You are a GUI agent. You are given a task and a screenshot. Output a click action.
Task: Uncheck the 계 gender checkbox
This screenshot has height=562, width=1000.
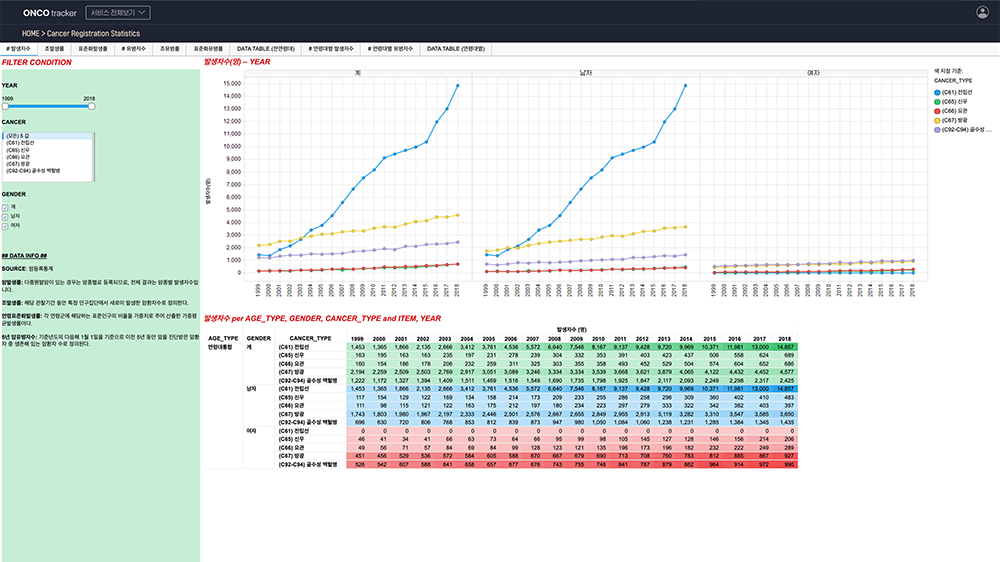pos(5,207)
